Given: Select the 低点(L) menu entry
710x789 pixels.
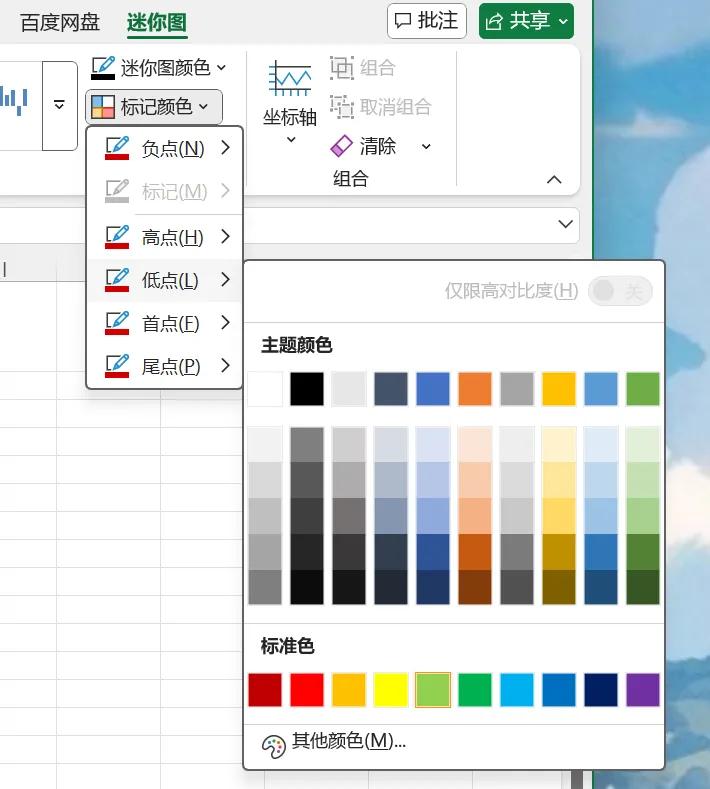Looking at the screenshot, I should [165, 280].
